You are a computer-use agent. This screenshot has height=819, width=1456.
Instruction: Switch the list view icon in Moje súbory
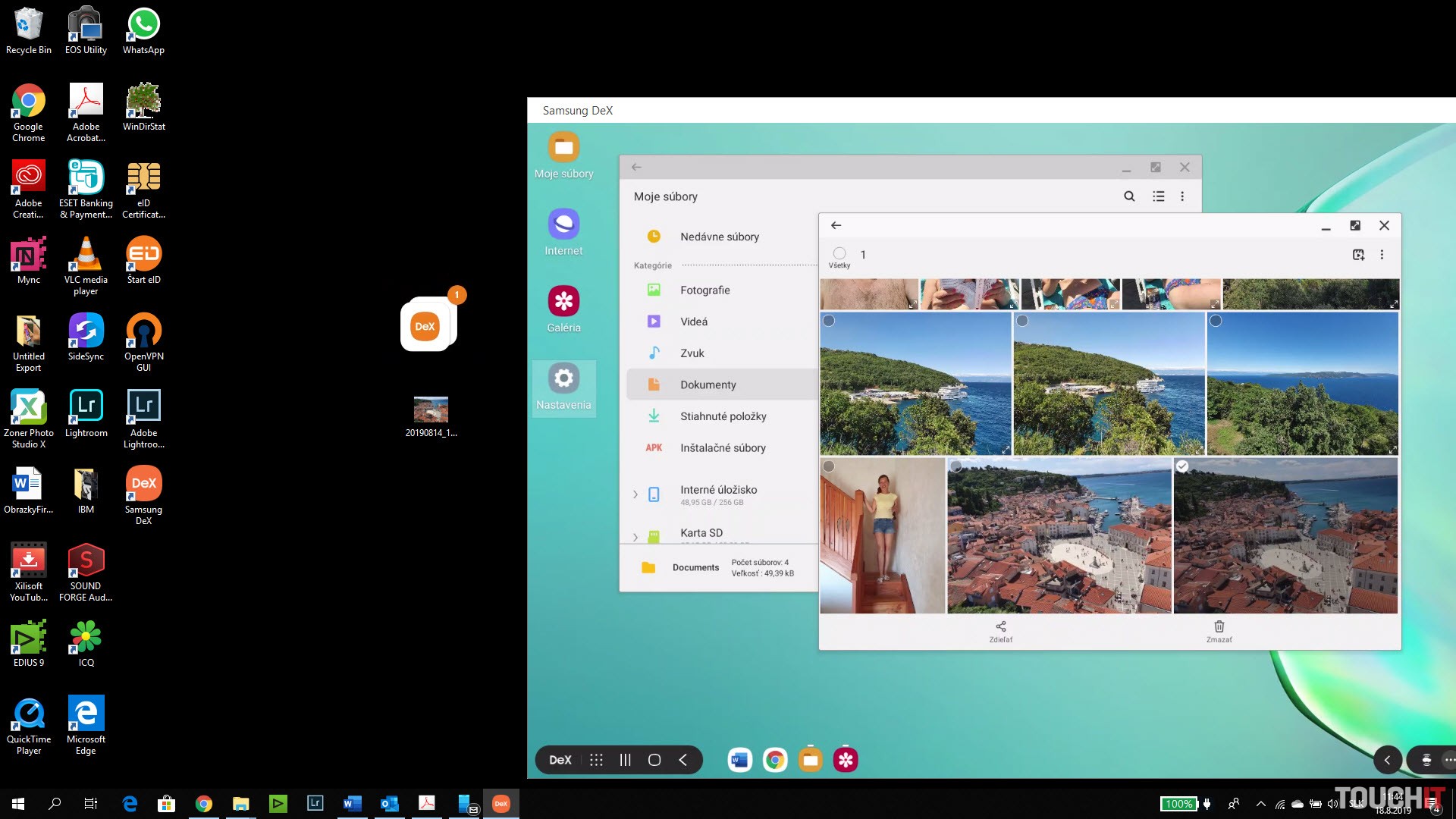1158,196
